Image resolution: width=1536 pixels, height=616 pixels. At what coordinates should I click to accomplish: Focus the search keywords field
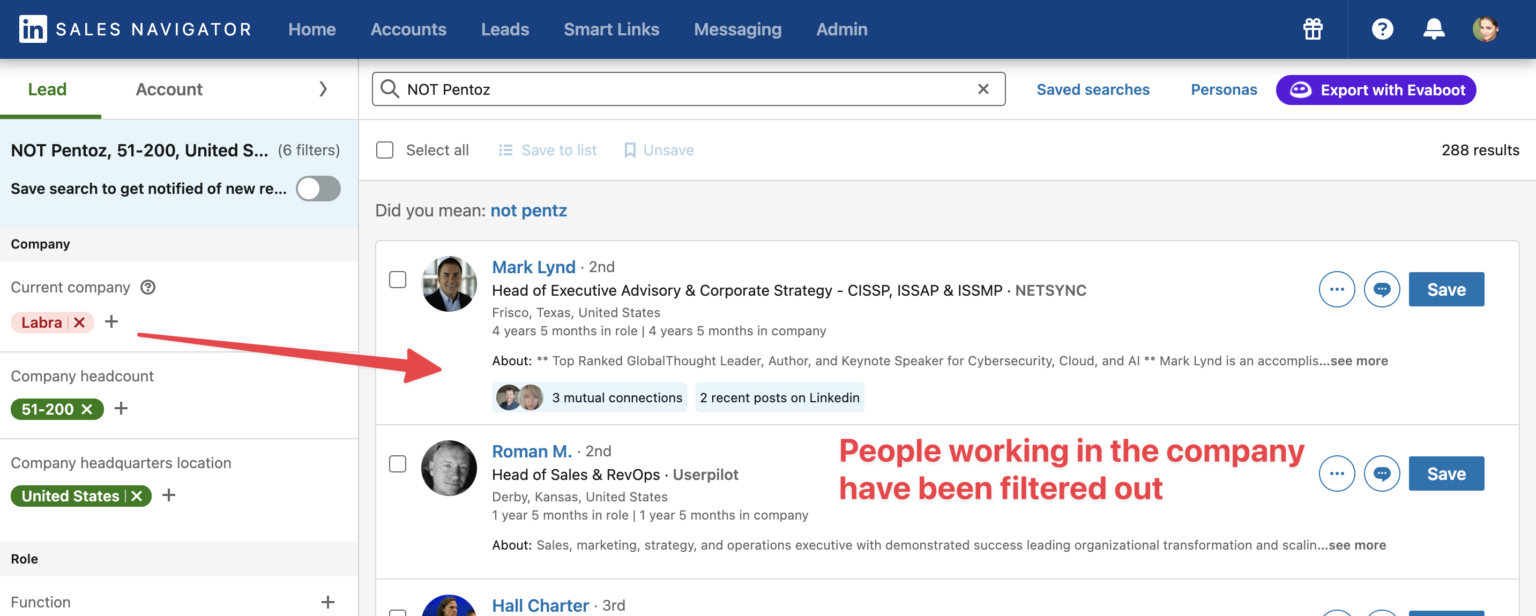[688, 89]
